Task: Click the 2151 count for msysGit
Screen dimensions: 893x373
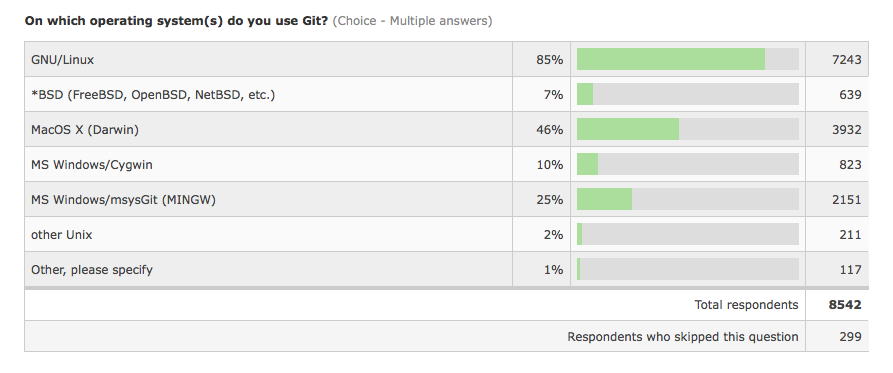Action: [846, 200]
